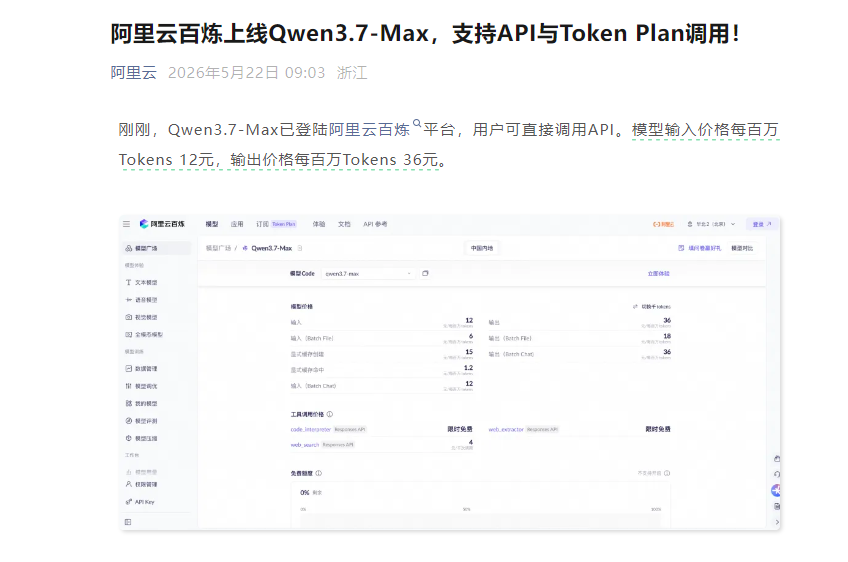Click the article headline about Qwen3.7-Max
848x562 pixels.
pyautogui.click(x=425, y=33)
